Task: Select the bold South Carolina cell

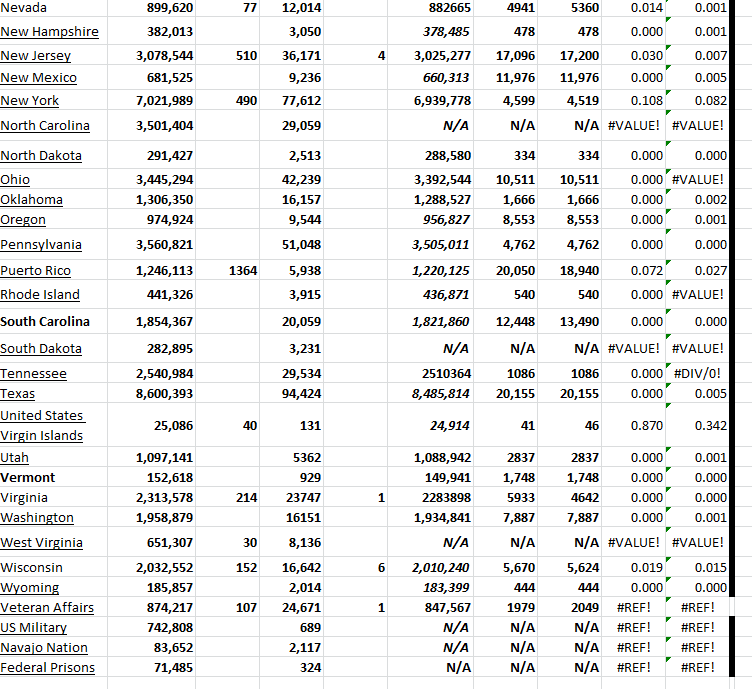Action: point(45,322)
